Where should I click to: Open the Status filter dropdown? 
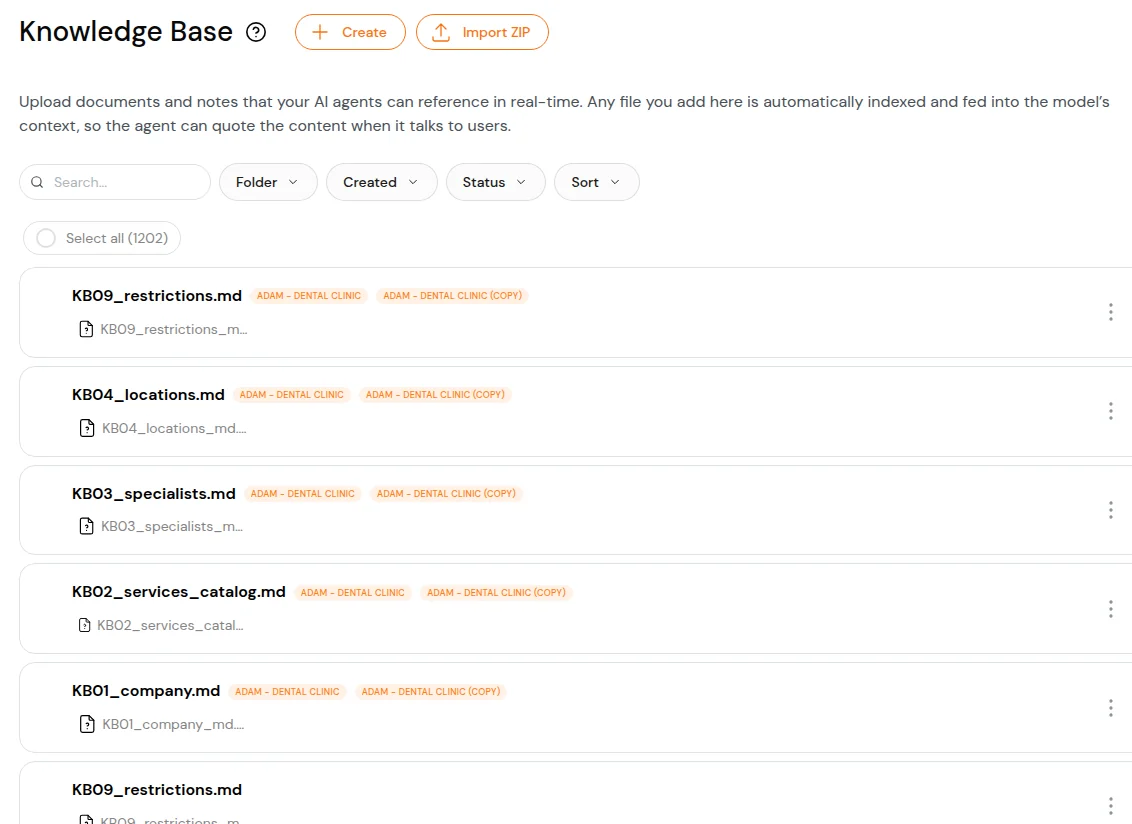[495, 182]
